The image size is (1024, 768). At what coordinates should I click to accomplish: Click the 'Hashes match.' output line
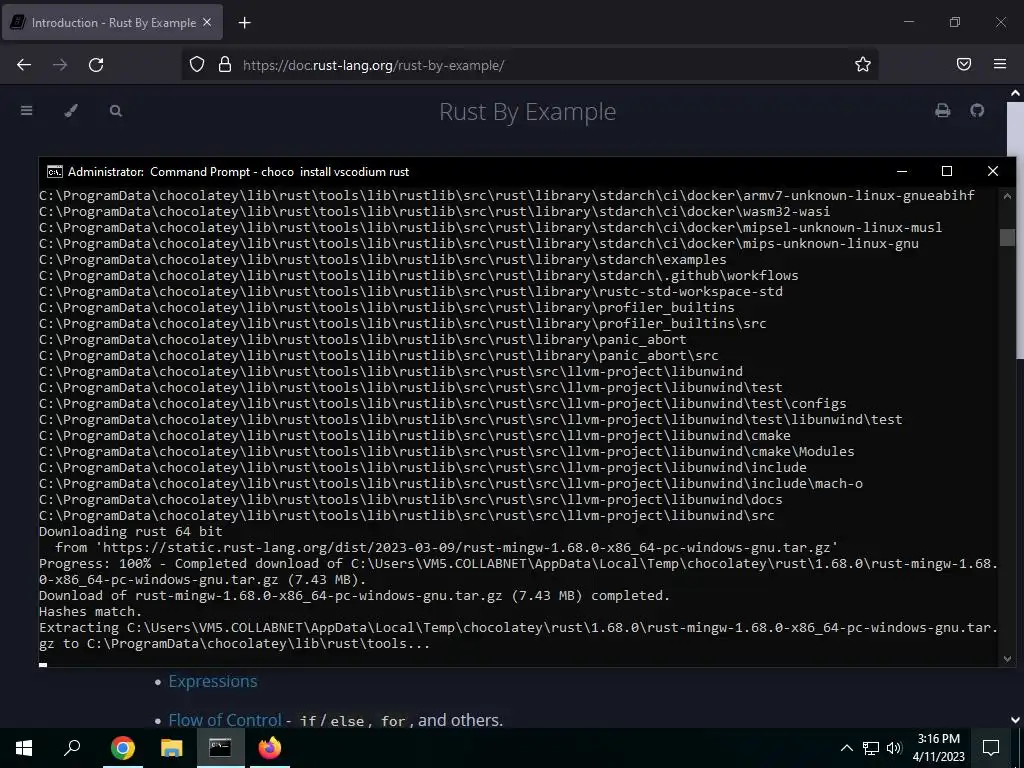(x=90, y=612)
